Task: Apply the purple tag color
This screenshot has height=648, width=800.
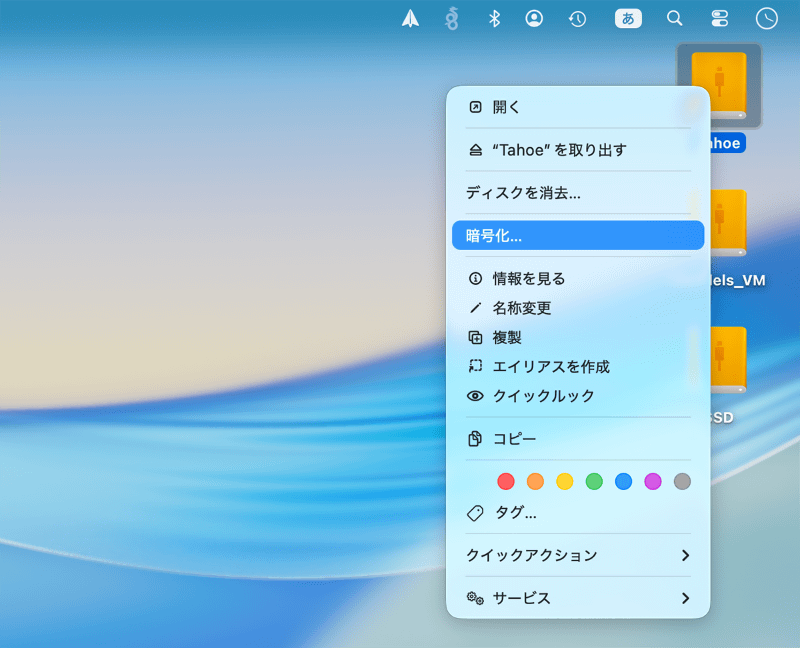Action: 653,481
